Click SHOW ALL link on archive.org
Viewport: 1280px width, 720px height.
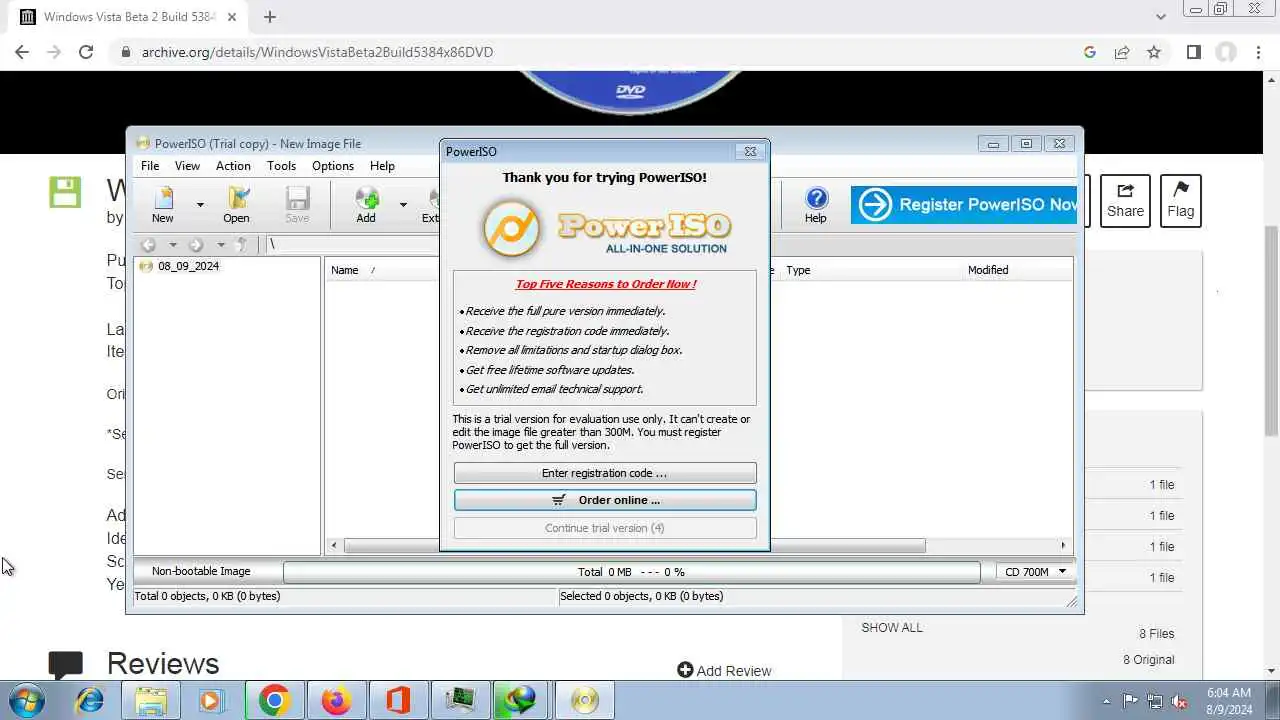pos(892,628)
